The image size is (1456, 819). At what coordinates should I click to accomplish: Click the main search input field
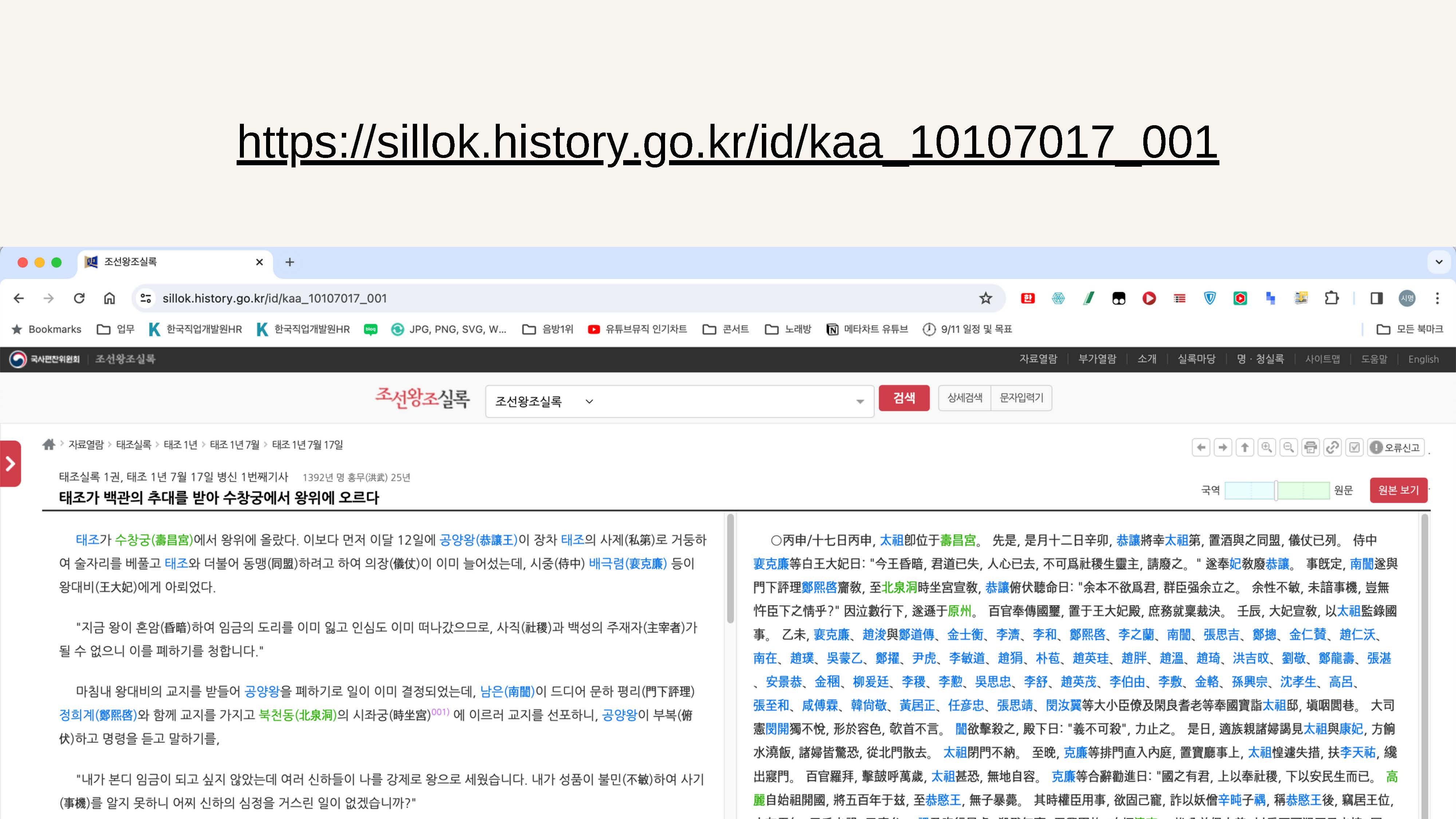coord(724,401)
